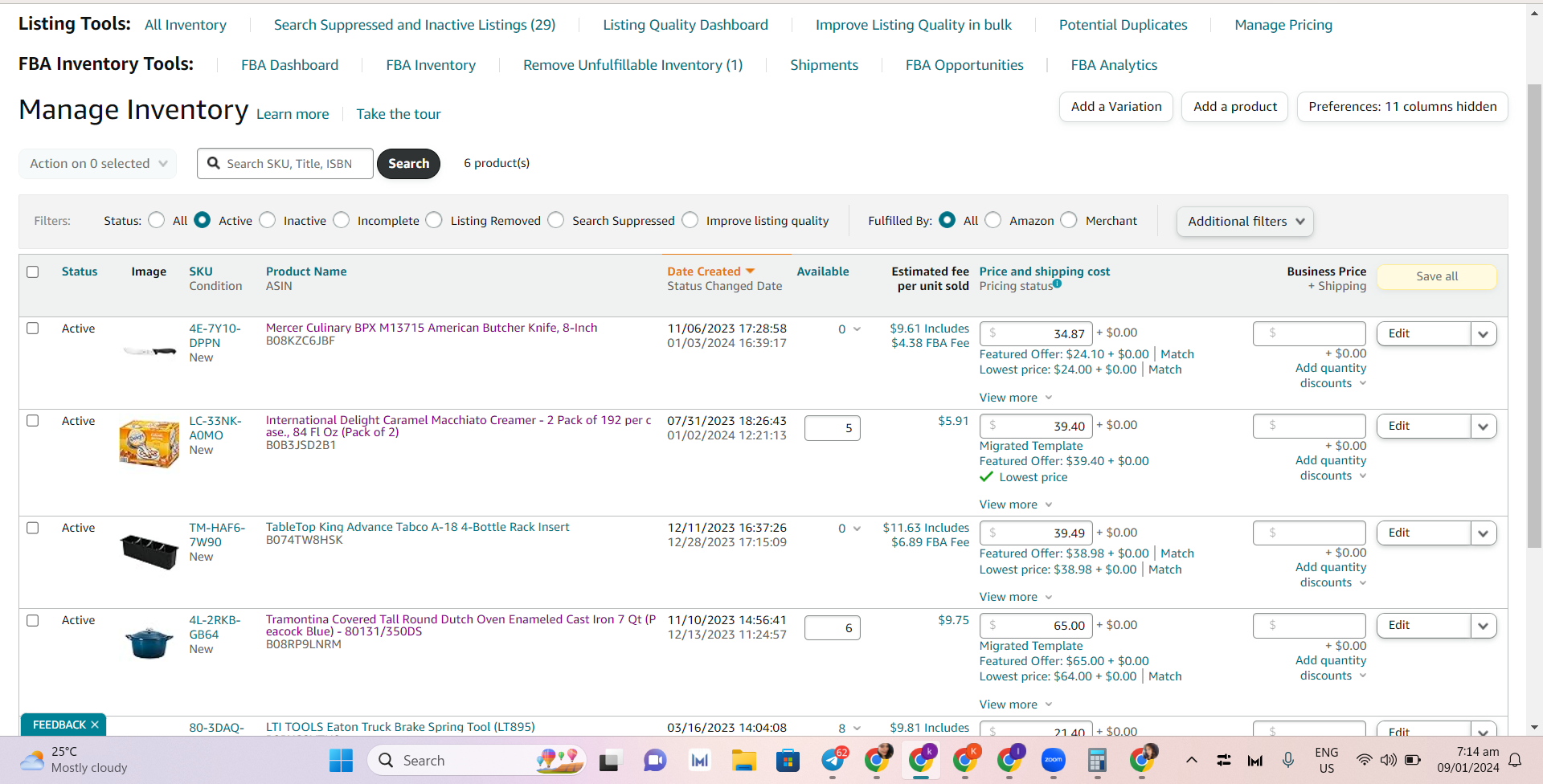Image resolution: width=1543 pixels, height=784 pixels.
Task: Click the volume speaker icon
Action: click(1388, 760)
